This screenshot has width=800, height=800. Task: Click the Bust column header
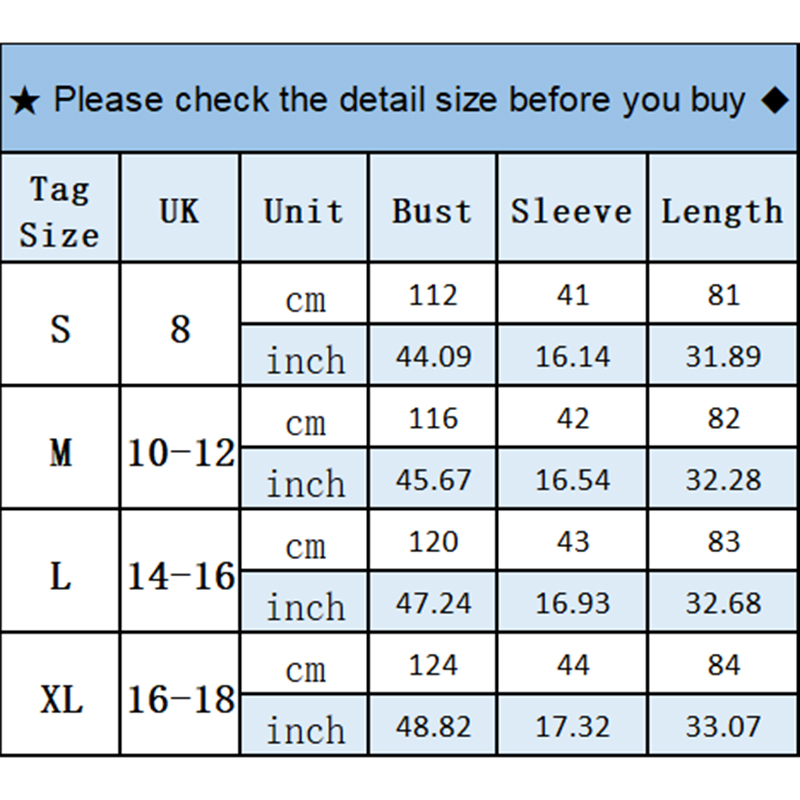[432, 211]
